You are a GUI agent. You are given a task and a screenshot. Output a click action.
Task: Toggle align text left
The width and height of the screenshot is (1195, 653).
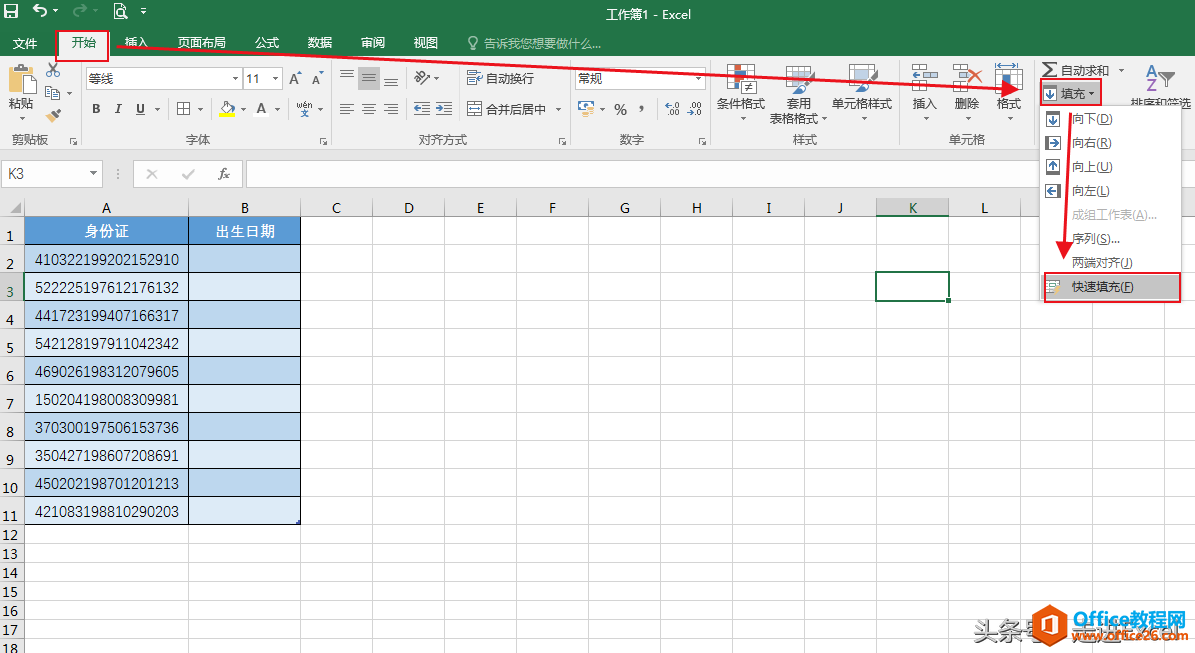coord(347,109)
